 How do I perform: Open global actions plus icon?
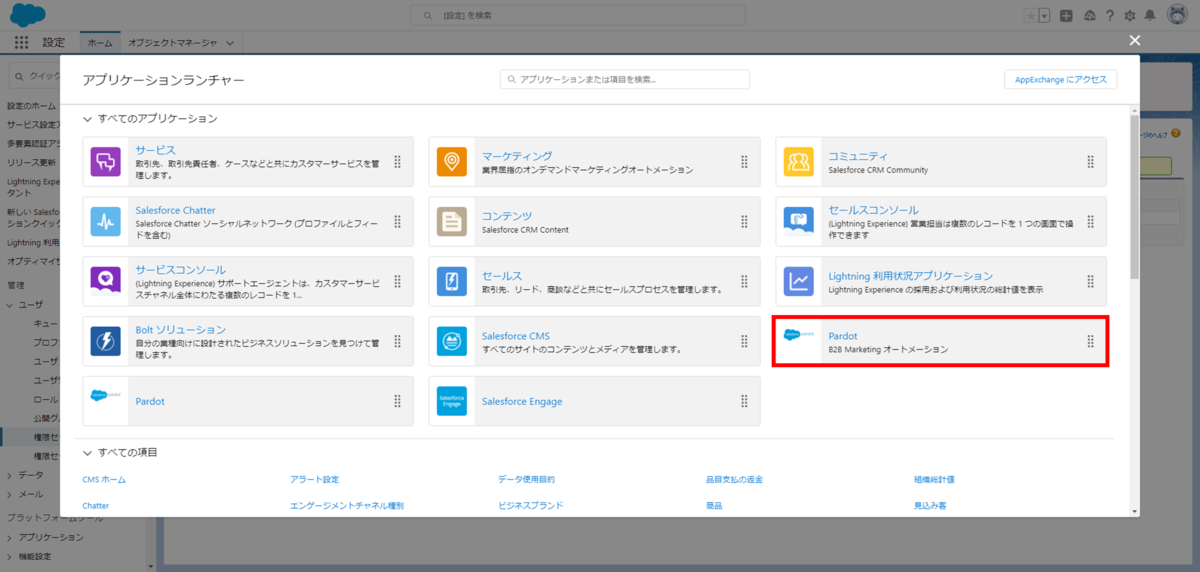[1067, 16]
